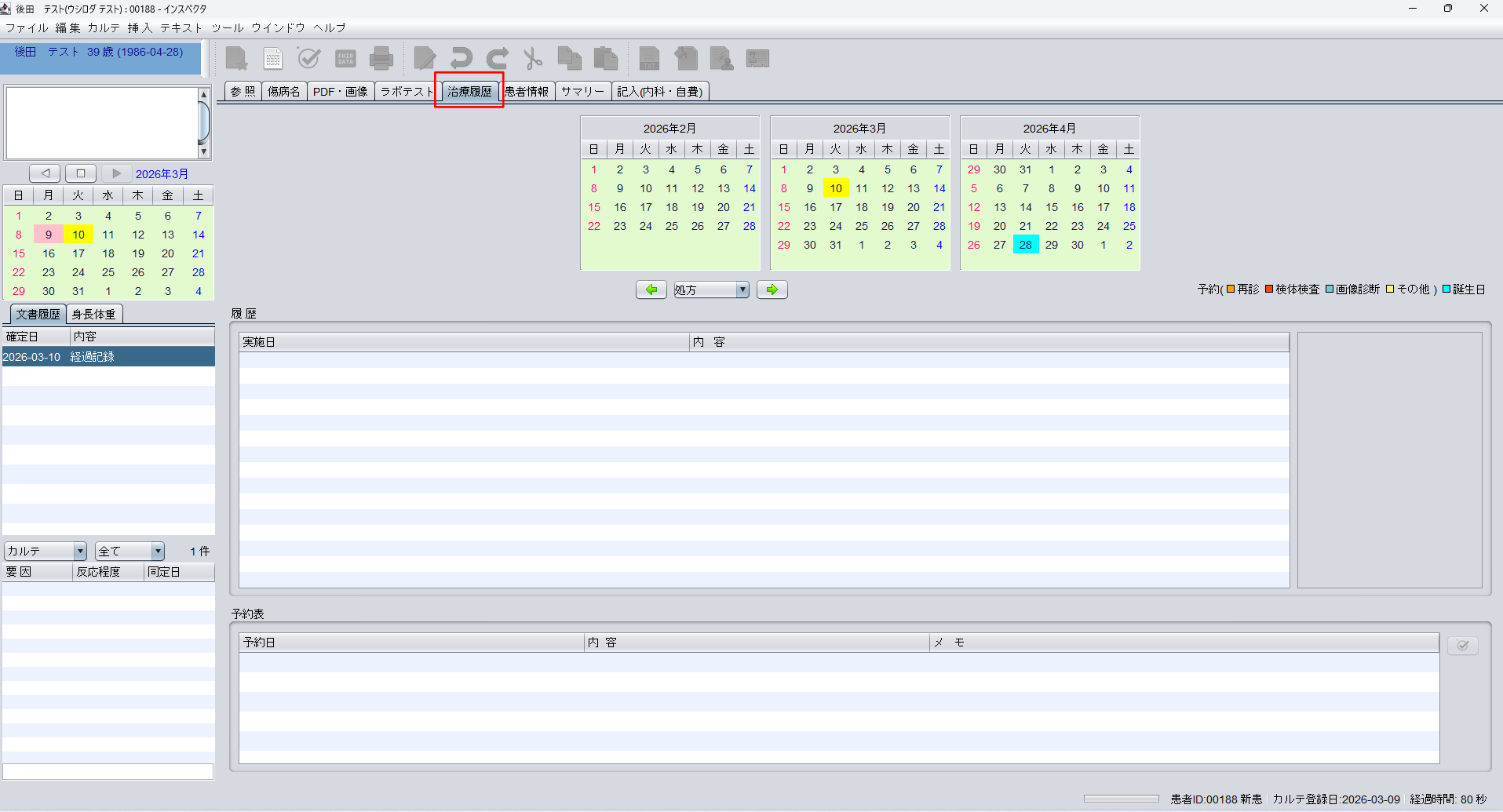Open the カルテ menu in menu bar
The height and width of the screenshot is (812, 1503).
pos(104,27)
